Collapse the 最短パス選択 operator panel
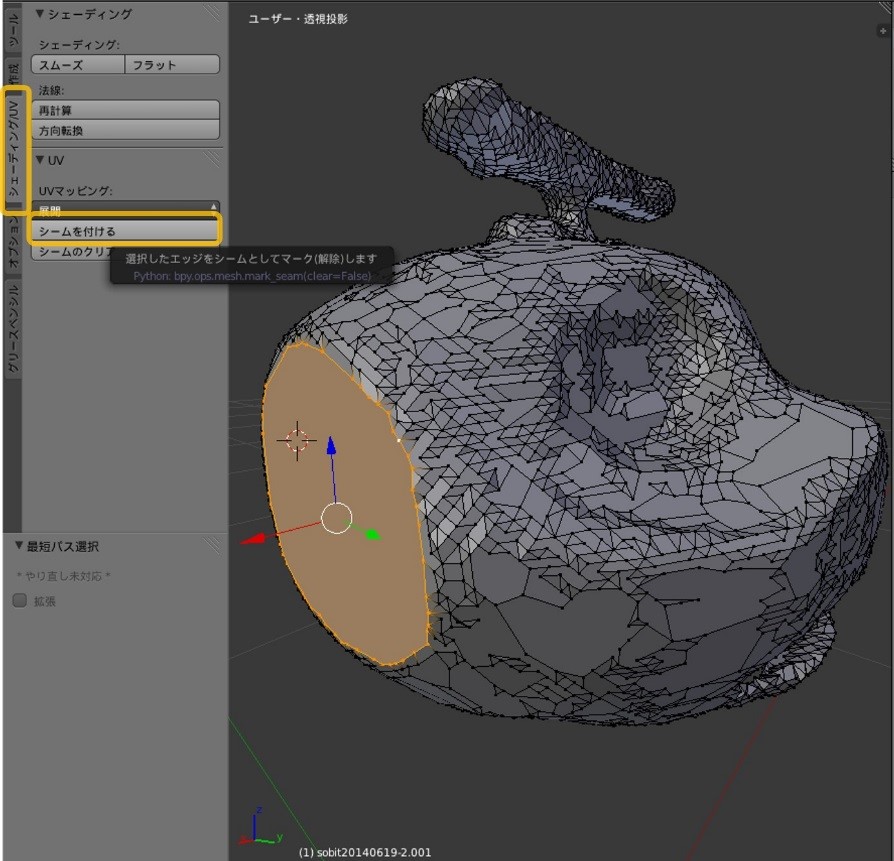Screen dimensions: 894x861 tap(63, 547)
